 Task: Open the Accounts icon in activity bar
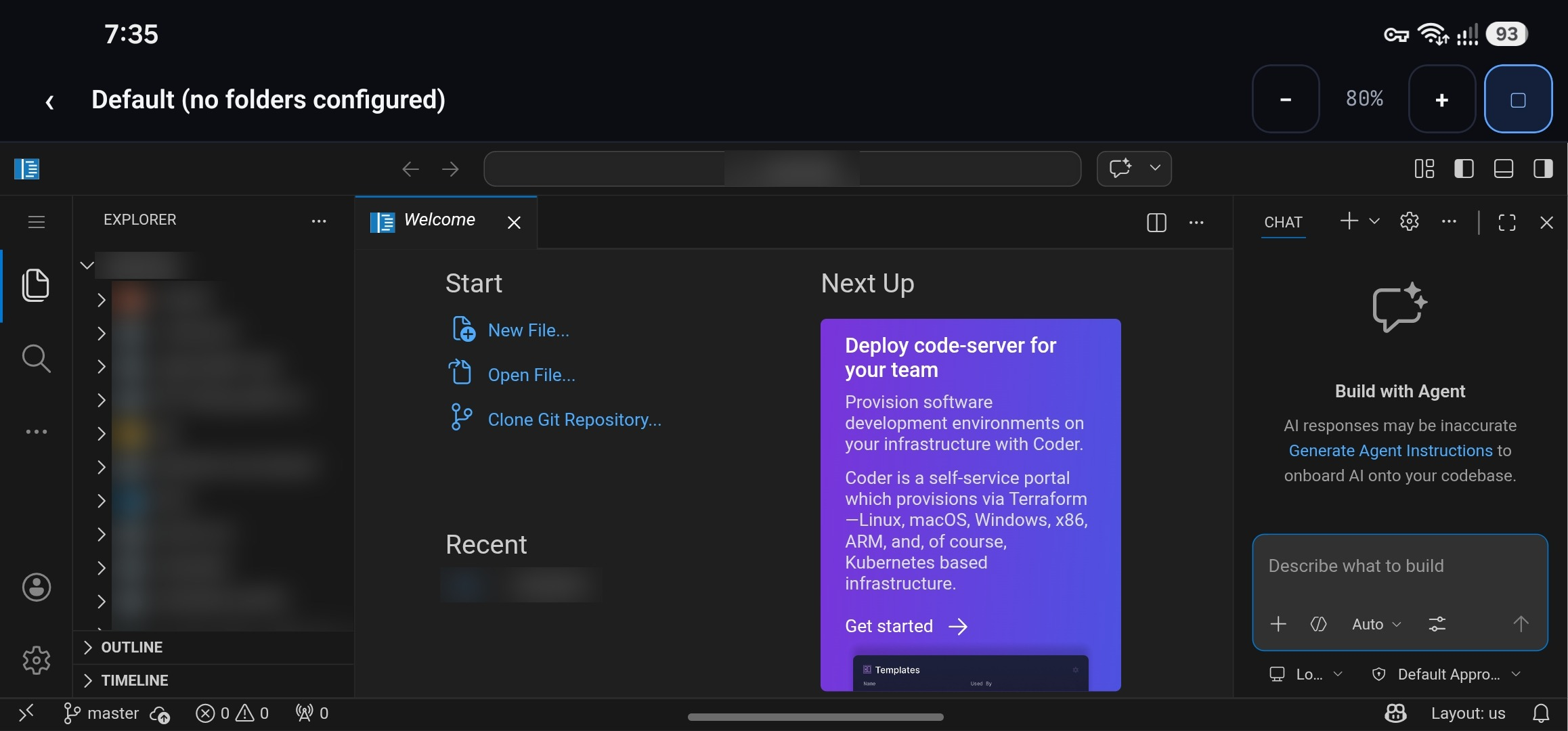pyautogui.click(x=36, y=588)
